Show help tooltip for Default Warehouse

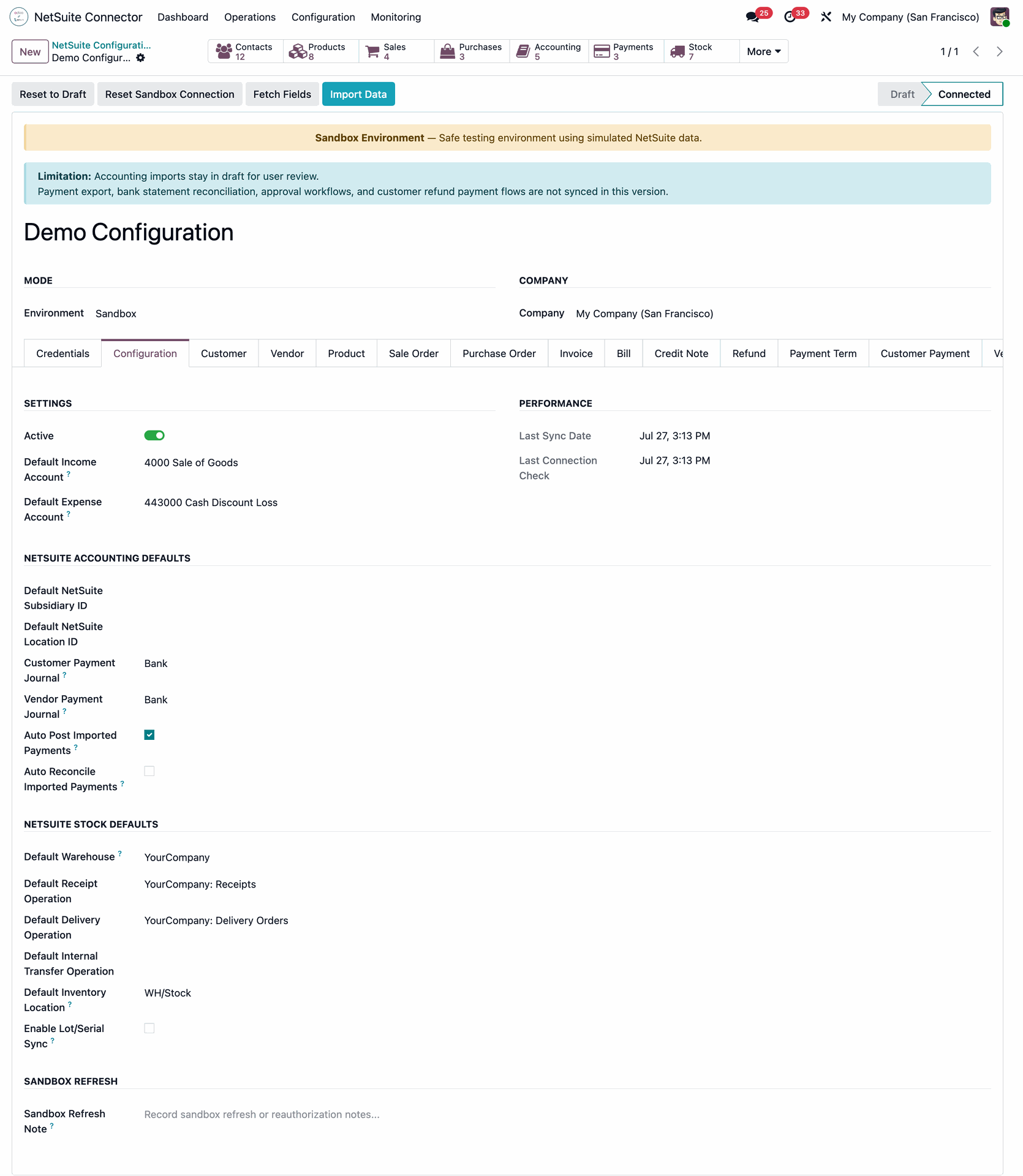(120, 853)
